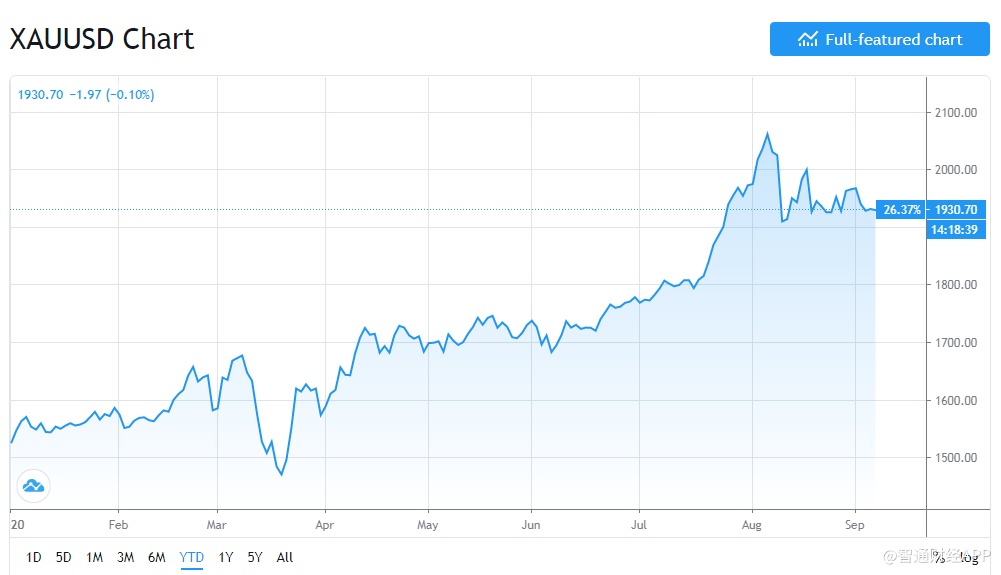The height and width of the screenshot is (575, 1001).
Task: Click the 1930.70 current price label
Action: (956, 210)
